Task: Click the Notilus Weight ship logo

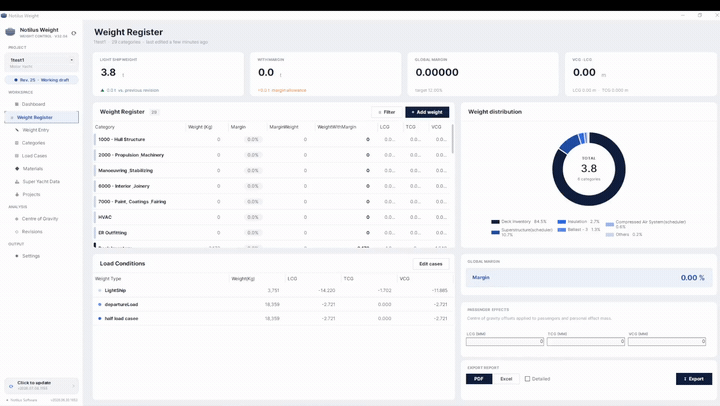Action: click(10, 32)
